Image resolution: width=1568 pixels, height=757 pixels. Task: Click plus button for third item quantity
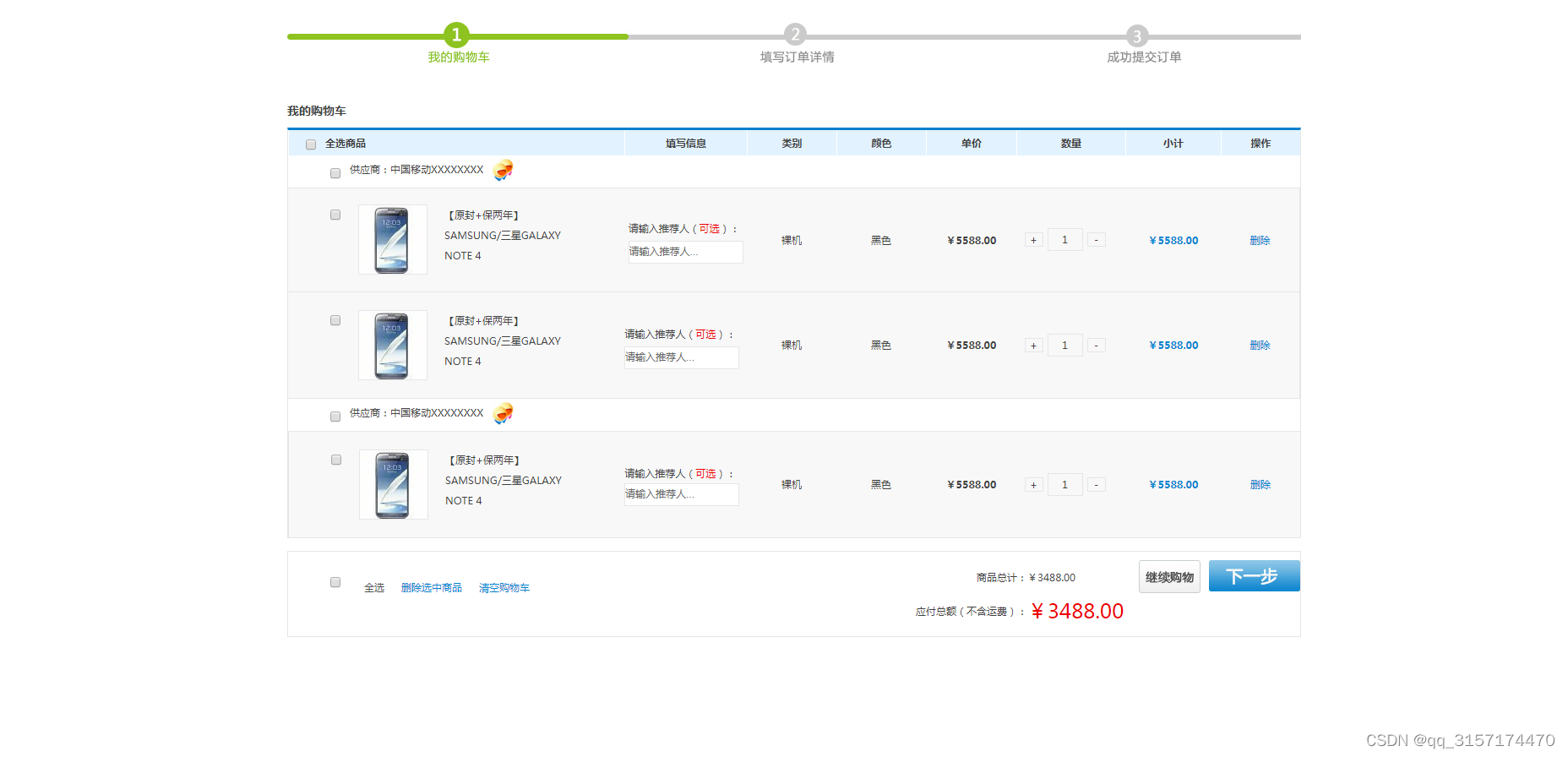click(1033, 485)
